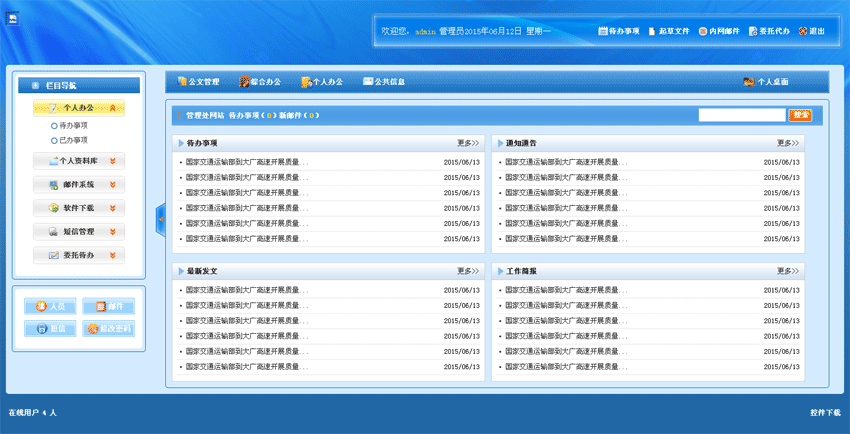Open 个人桌面 using its icon
850x434 pixels.
tap(749, 82)
